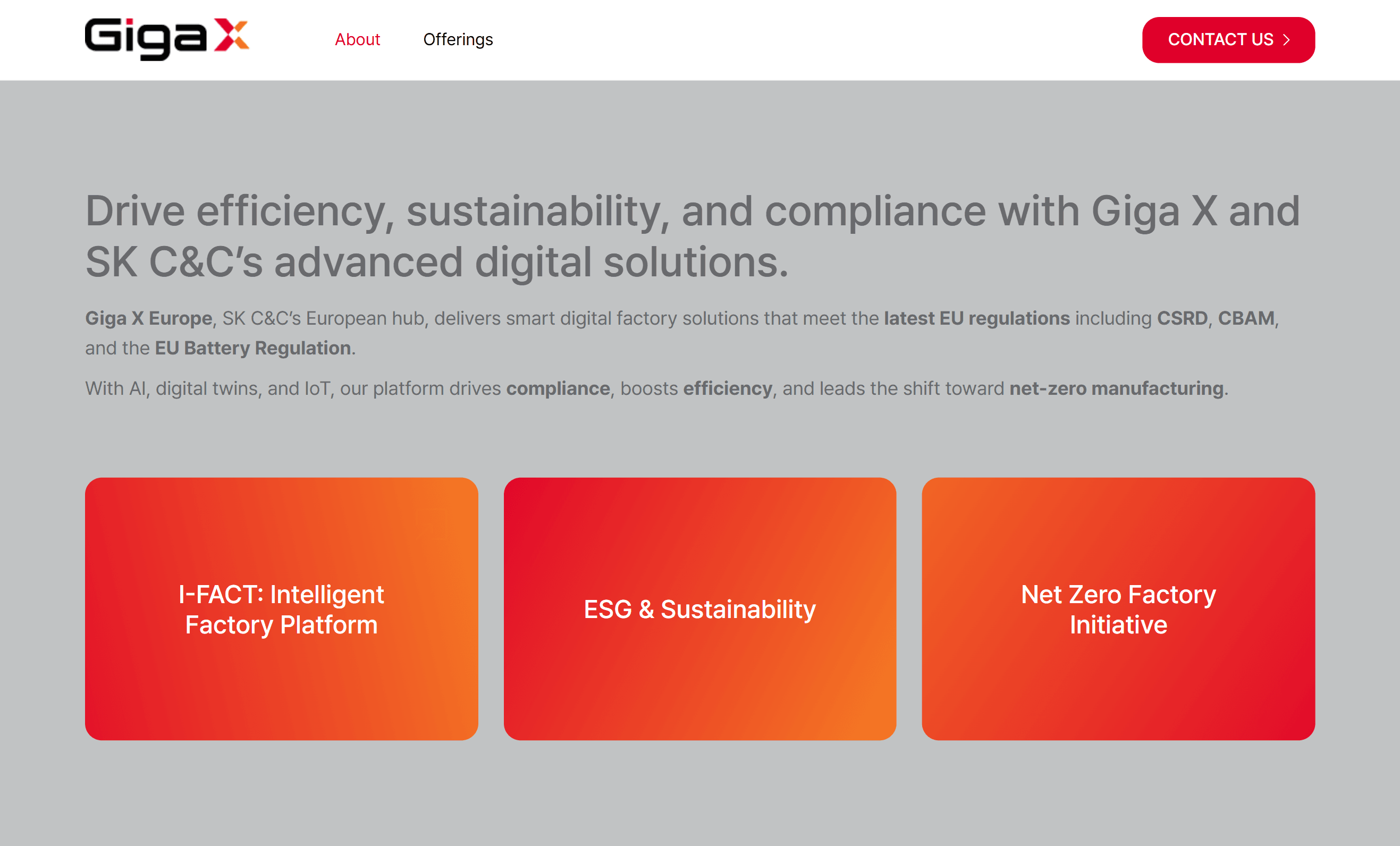Open the Offerings menu item
The width and height of the screenshot is (1400, 846).
click(458, 40)
